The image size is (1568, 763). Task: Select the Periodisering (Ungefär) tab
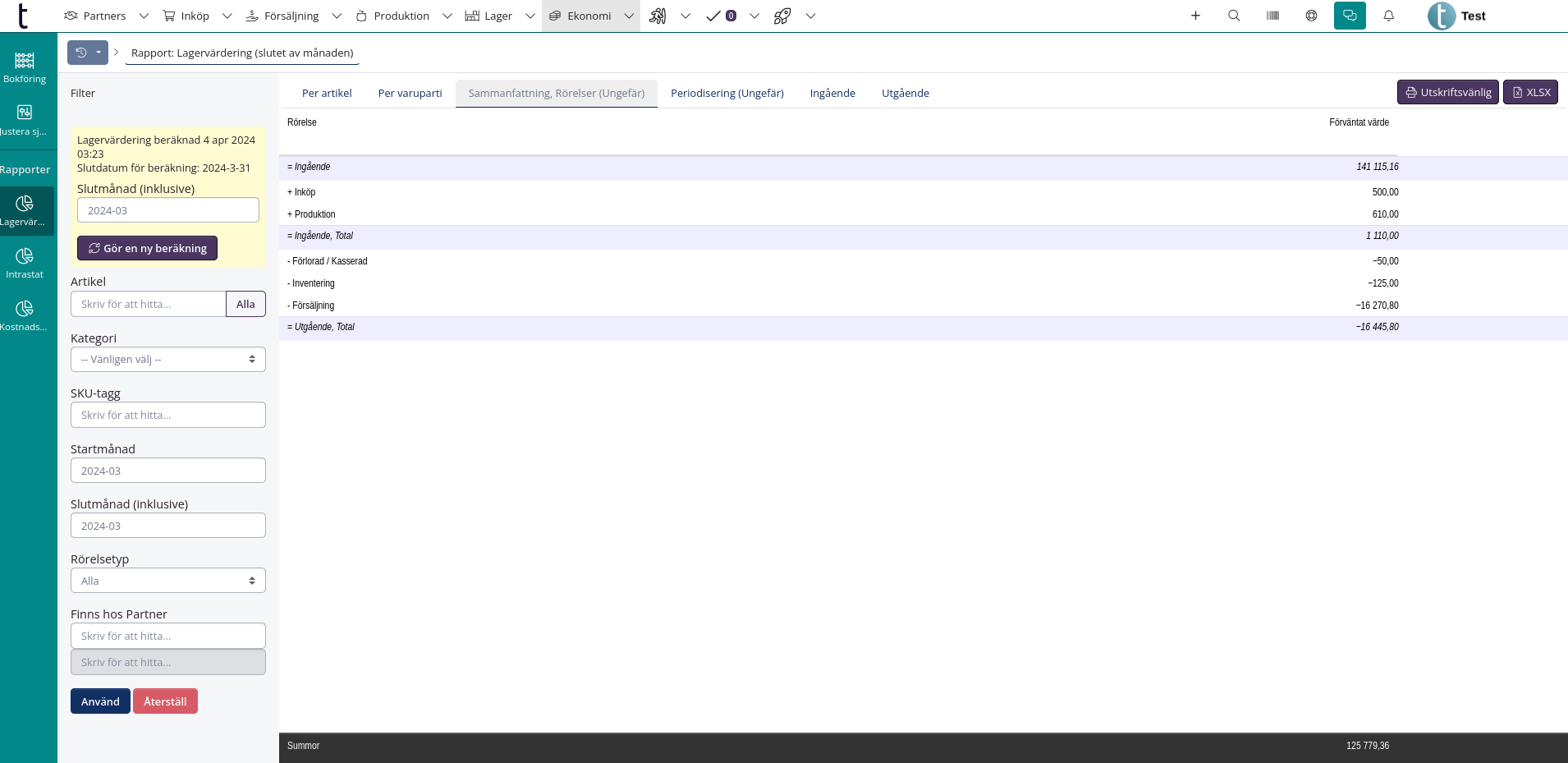click(x=727, y=93)
